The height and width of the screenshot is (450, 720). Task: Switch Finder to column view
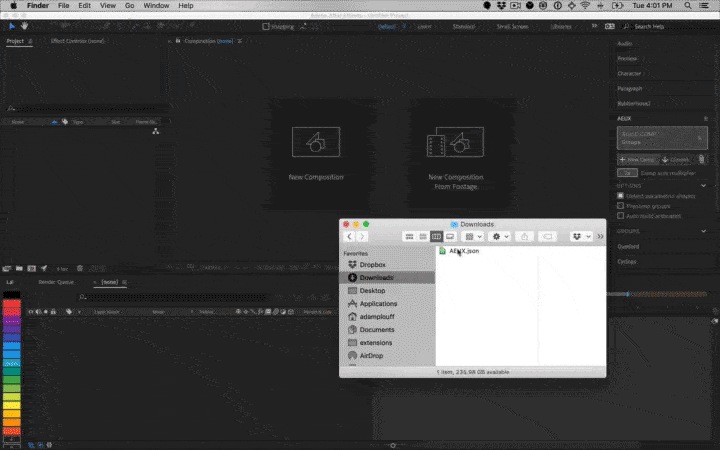point(436,236)
